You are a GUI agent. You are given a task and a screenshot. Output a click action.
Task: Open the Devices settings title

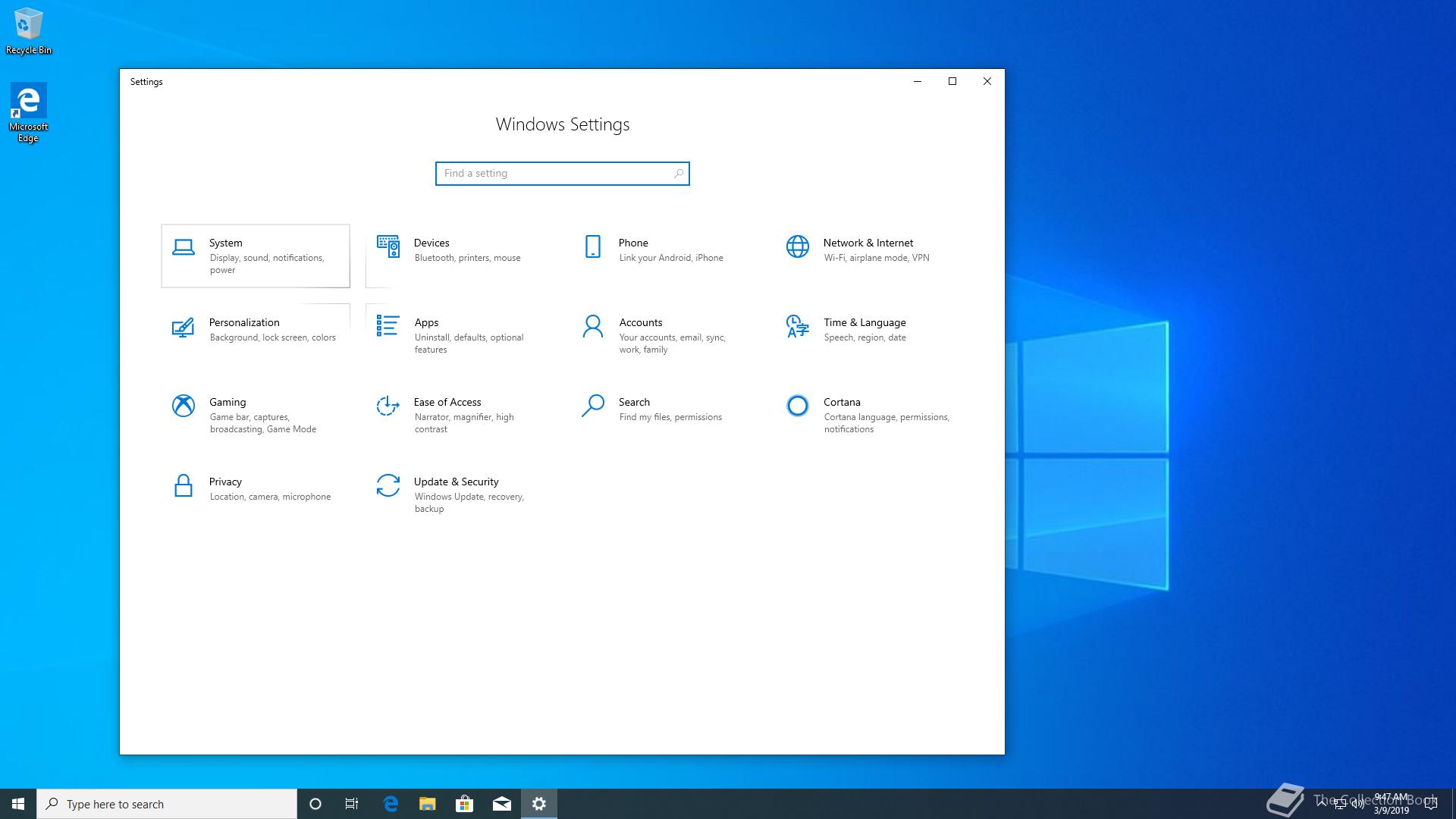[x=431, y=243]
